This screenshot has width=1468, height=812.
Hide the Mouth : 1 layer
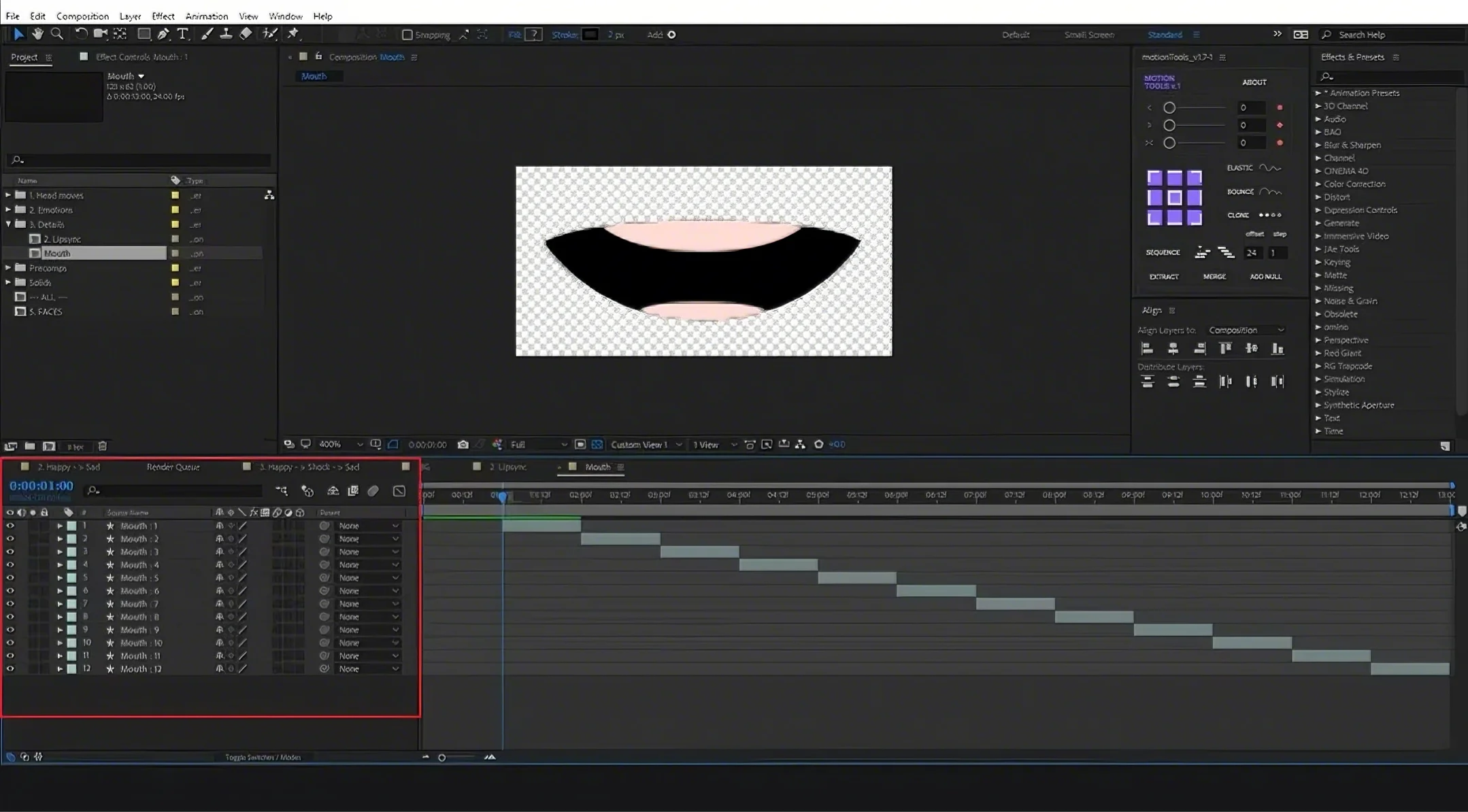coord(10,526)
